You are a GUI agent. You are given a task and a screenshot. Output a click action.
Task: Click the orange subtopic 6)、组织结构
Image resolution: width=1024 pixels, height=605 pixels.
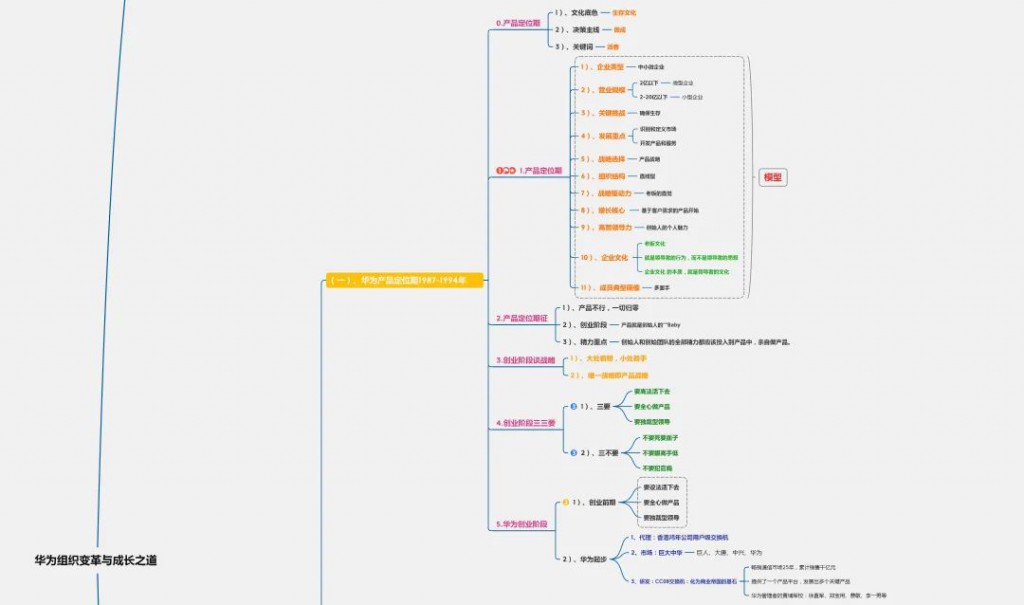(603, 176)
